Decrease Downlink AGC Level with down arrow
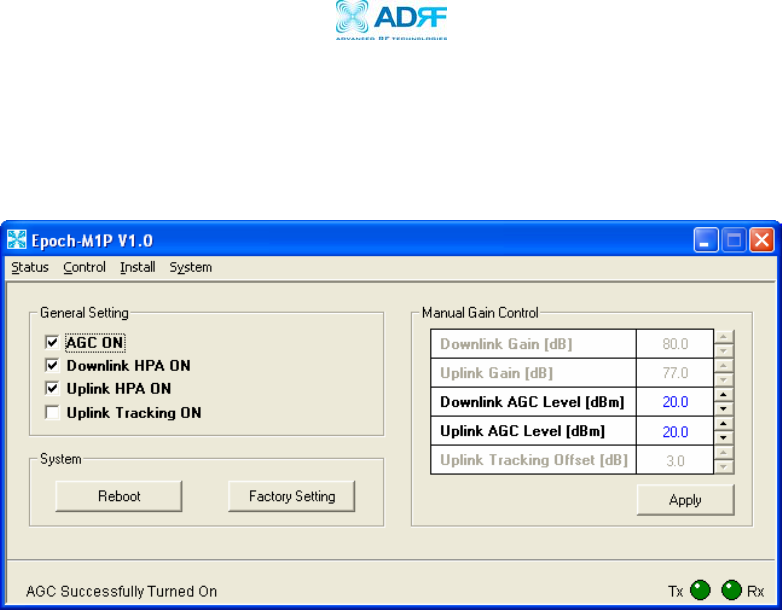 [x=724, y=409]
